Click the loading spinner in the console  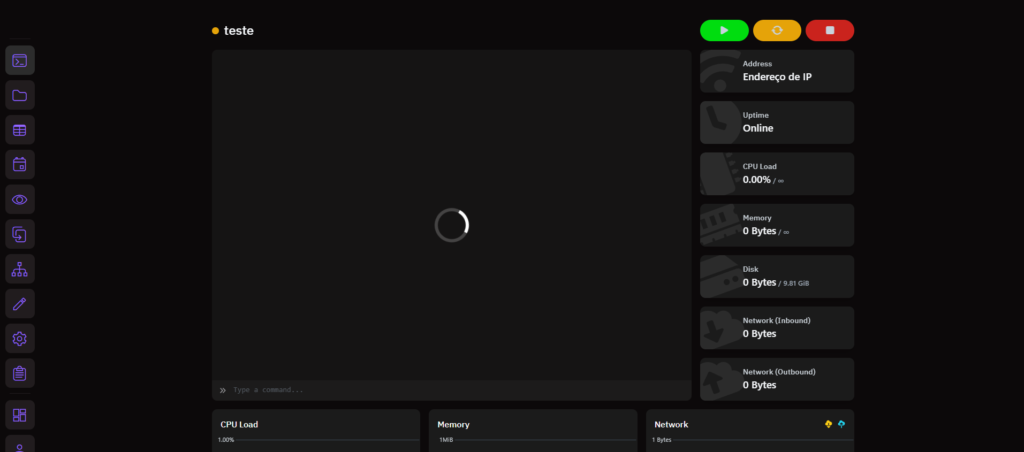point(452,225)
